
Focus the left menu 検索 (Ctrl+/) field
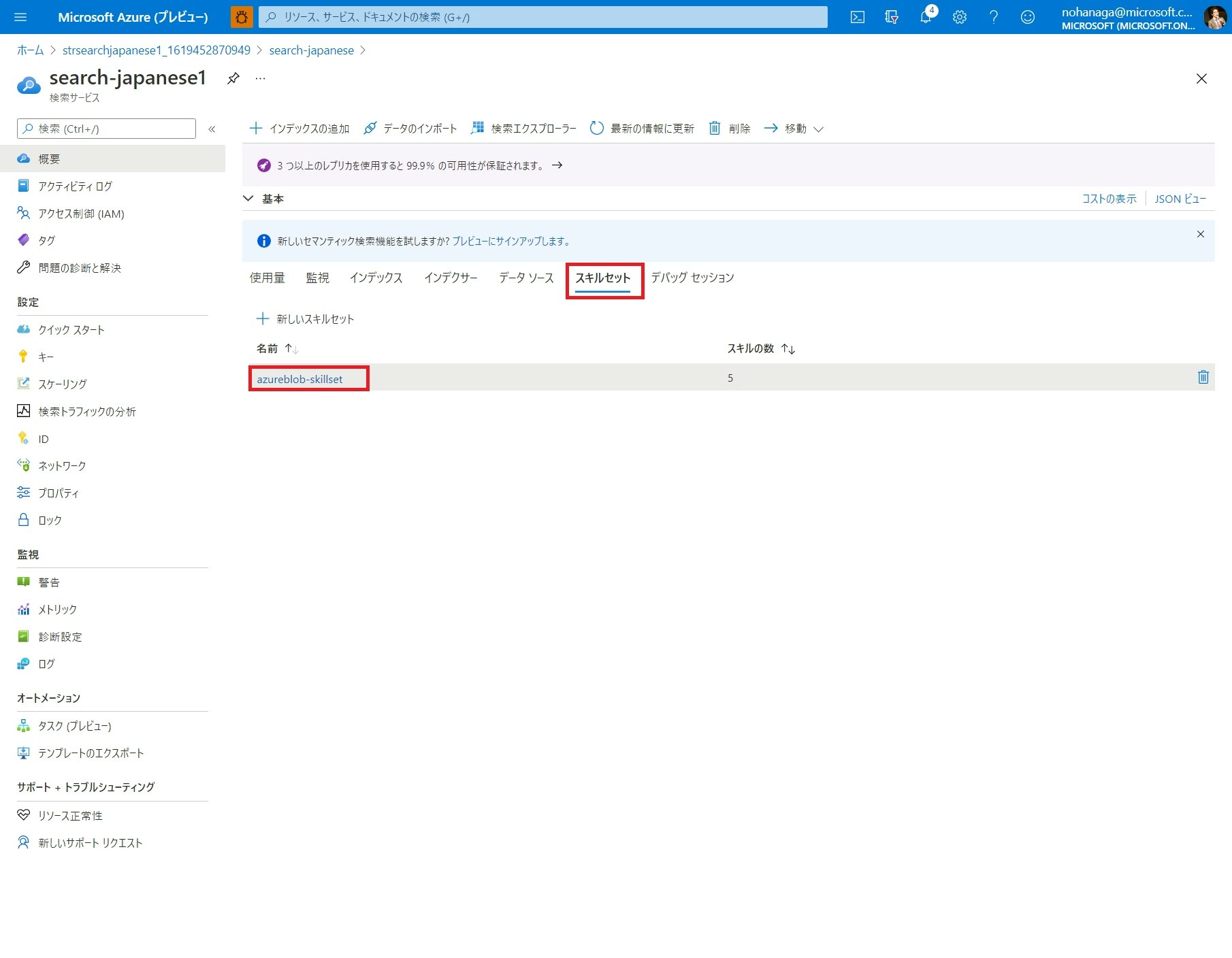coord(106,129)
